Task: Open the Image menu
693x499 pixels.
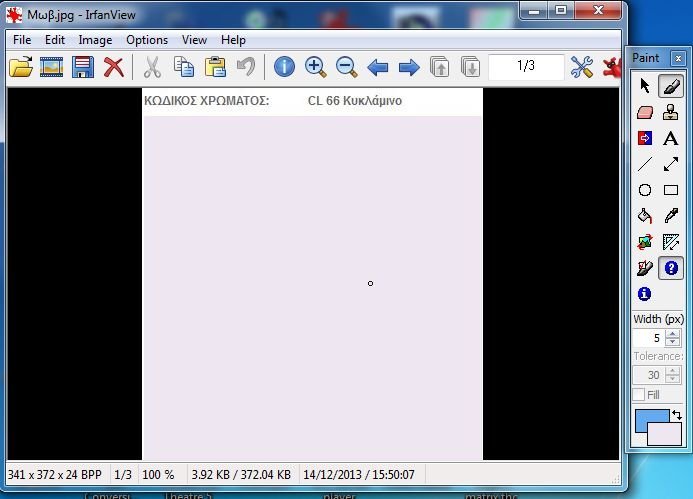Action: [95, 40]
